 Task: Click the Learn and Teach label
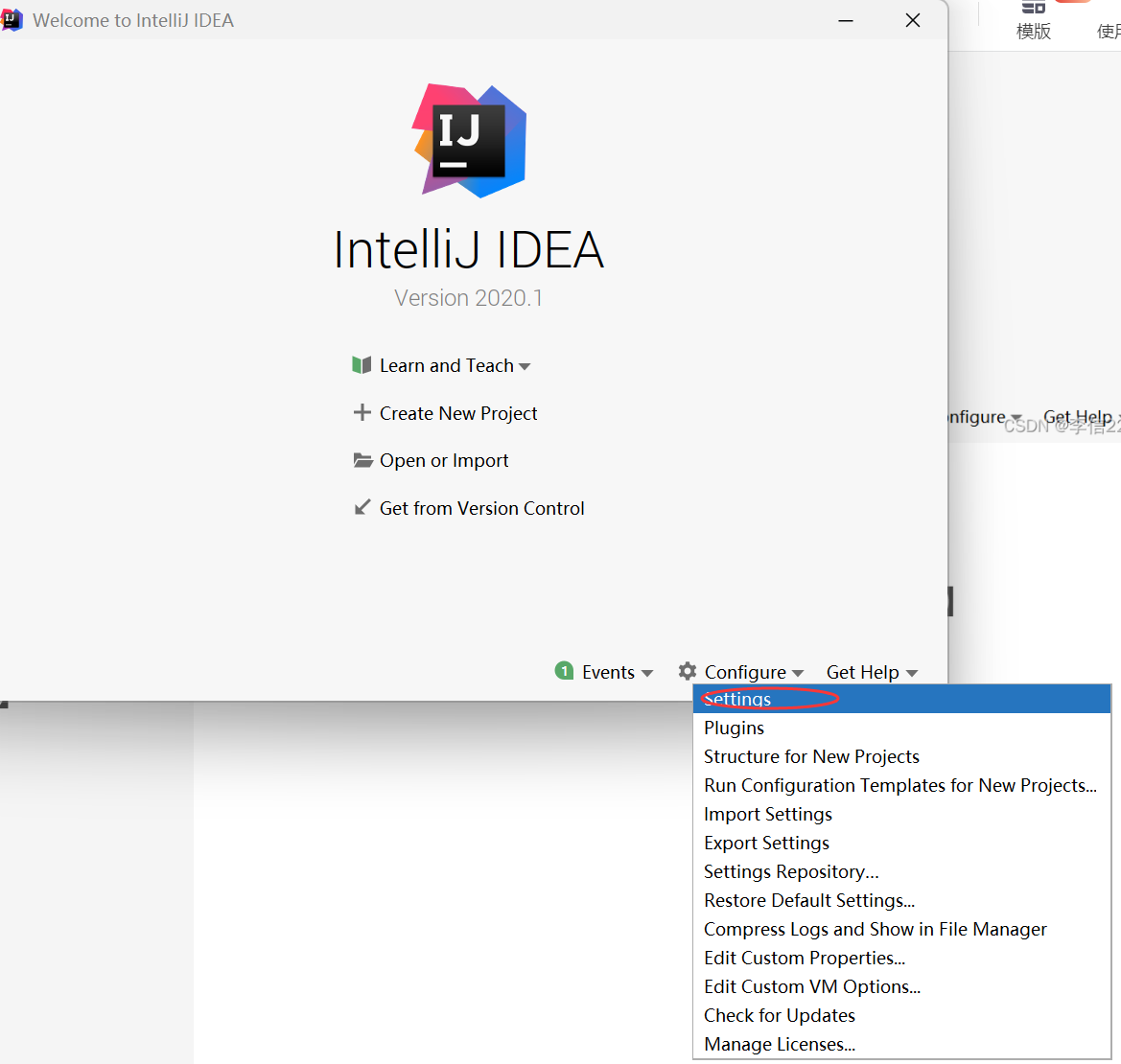[x=447, y=365]
